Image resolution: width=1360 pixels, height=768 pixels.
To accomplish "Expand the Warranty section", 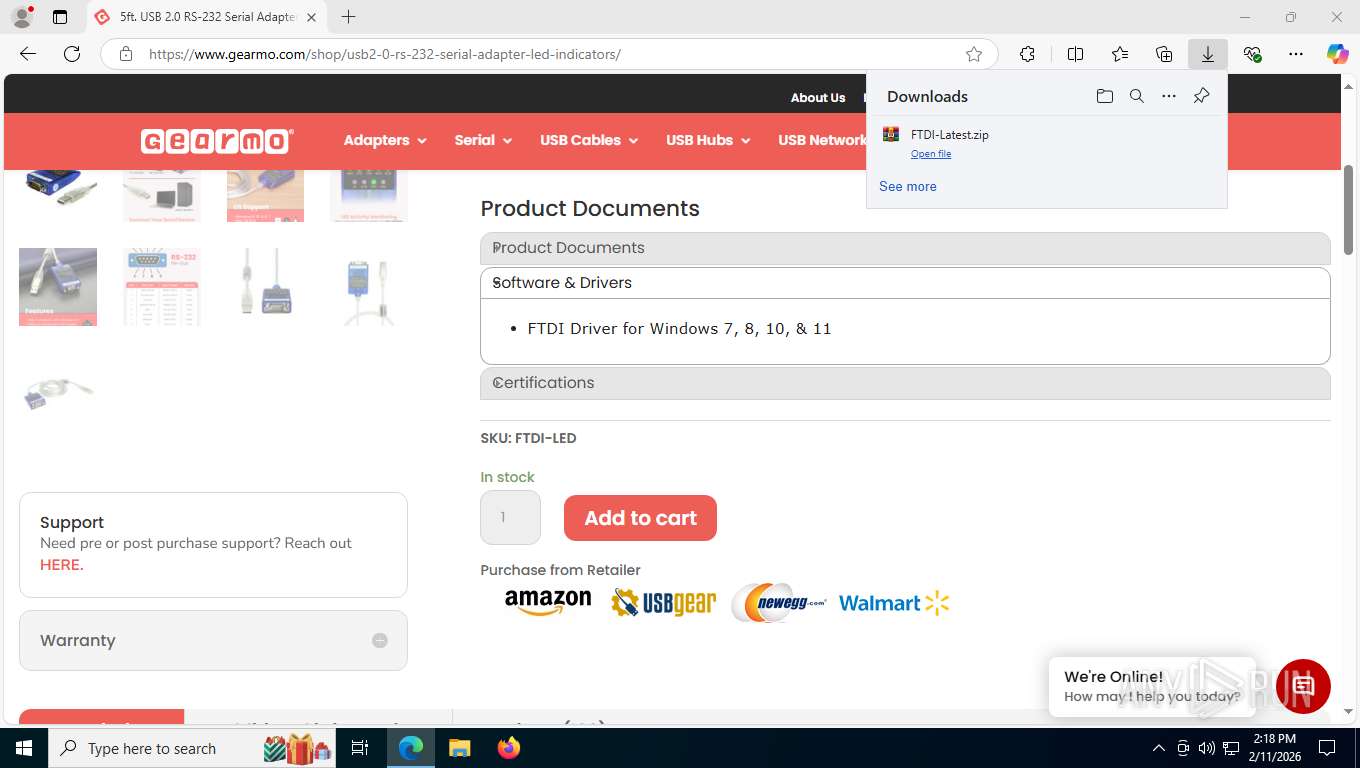I will coord(213,640).
